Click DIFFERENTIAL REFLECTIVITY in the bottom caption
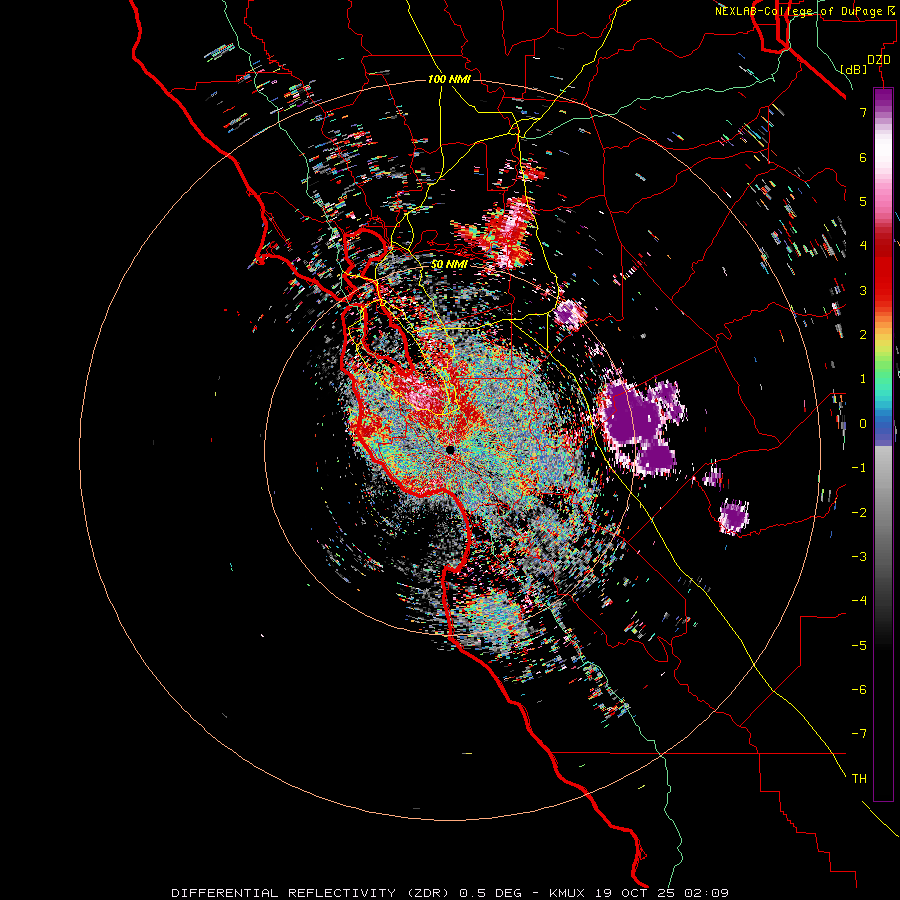The image size is (900, 900). point(284,893)
